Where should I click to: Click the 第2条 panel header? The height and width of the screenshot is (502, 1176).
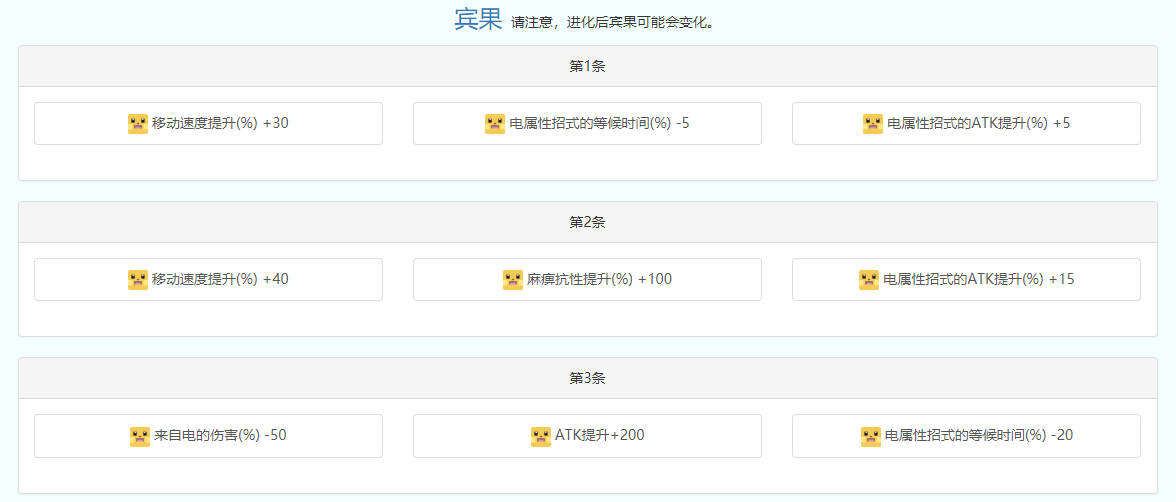(x=587, y=222)
